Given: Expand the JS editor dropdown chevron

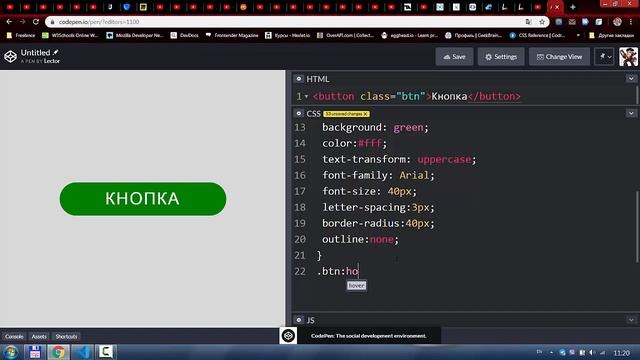Looking at the screenshot, I should (631, 320).
